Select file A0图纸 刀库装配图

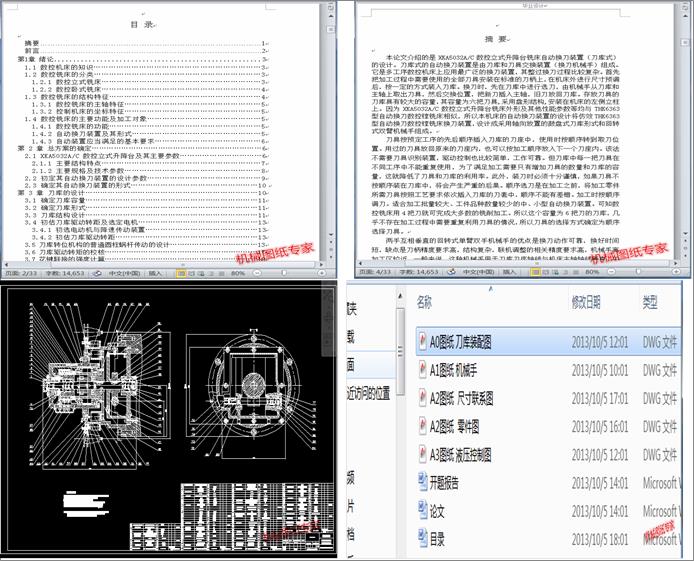point(548,342)
